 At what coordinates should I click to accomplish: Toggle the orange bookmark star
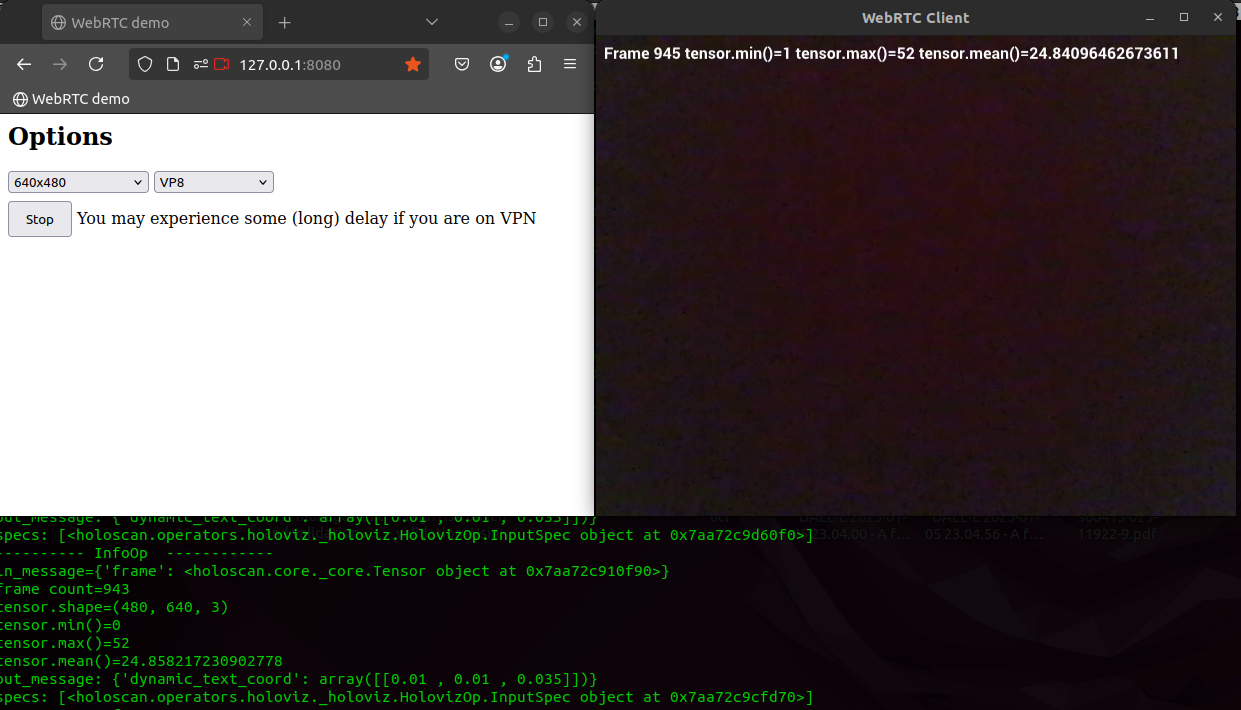pos(412,64)
